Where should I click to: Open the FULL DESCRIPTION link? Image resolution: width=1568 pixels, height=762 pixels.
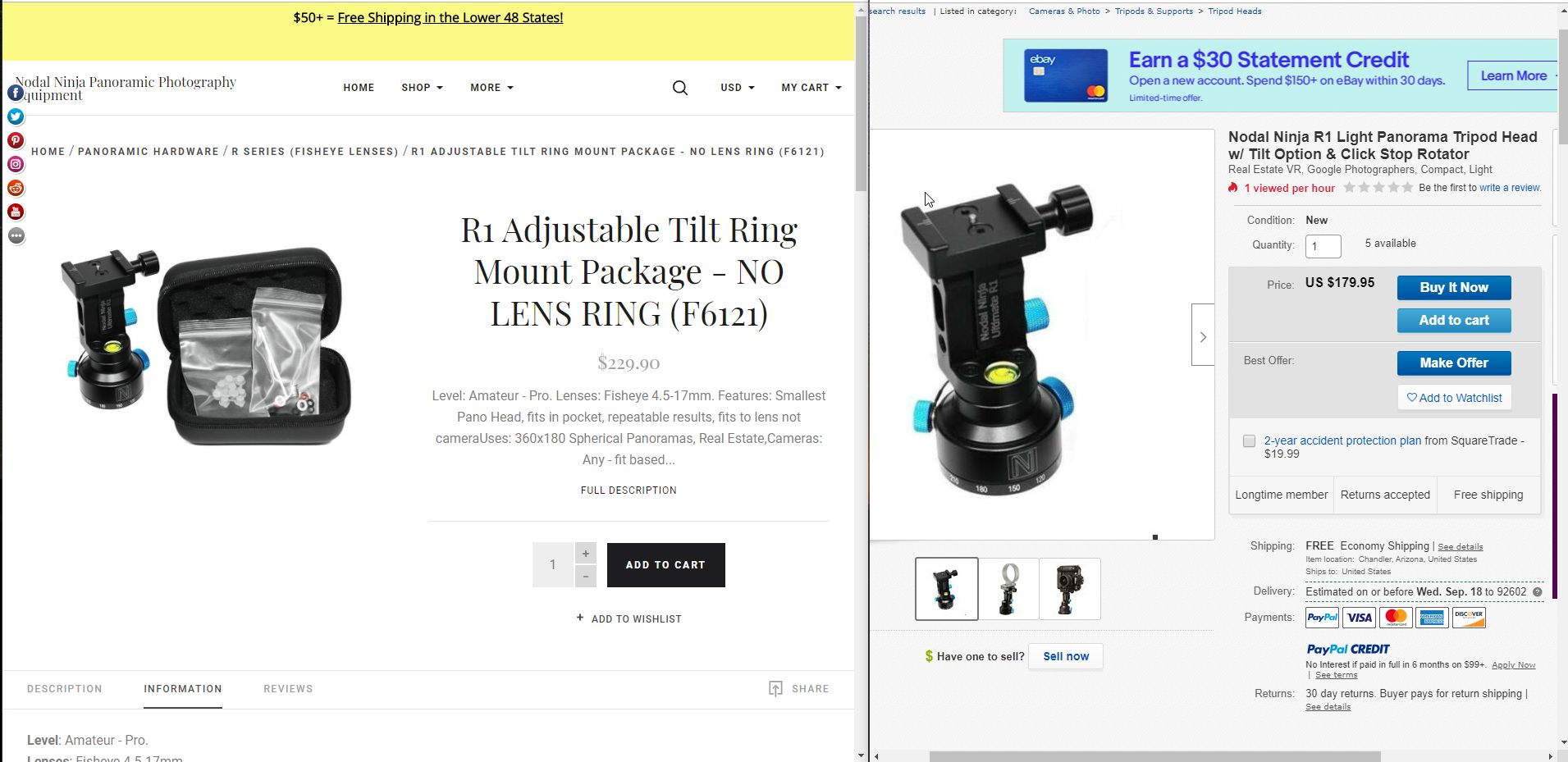coord(629,491)
